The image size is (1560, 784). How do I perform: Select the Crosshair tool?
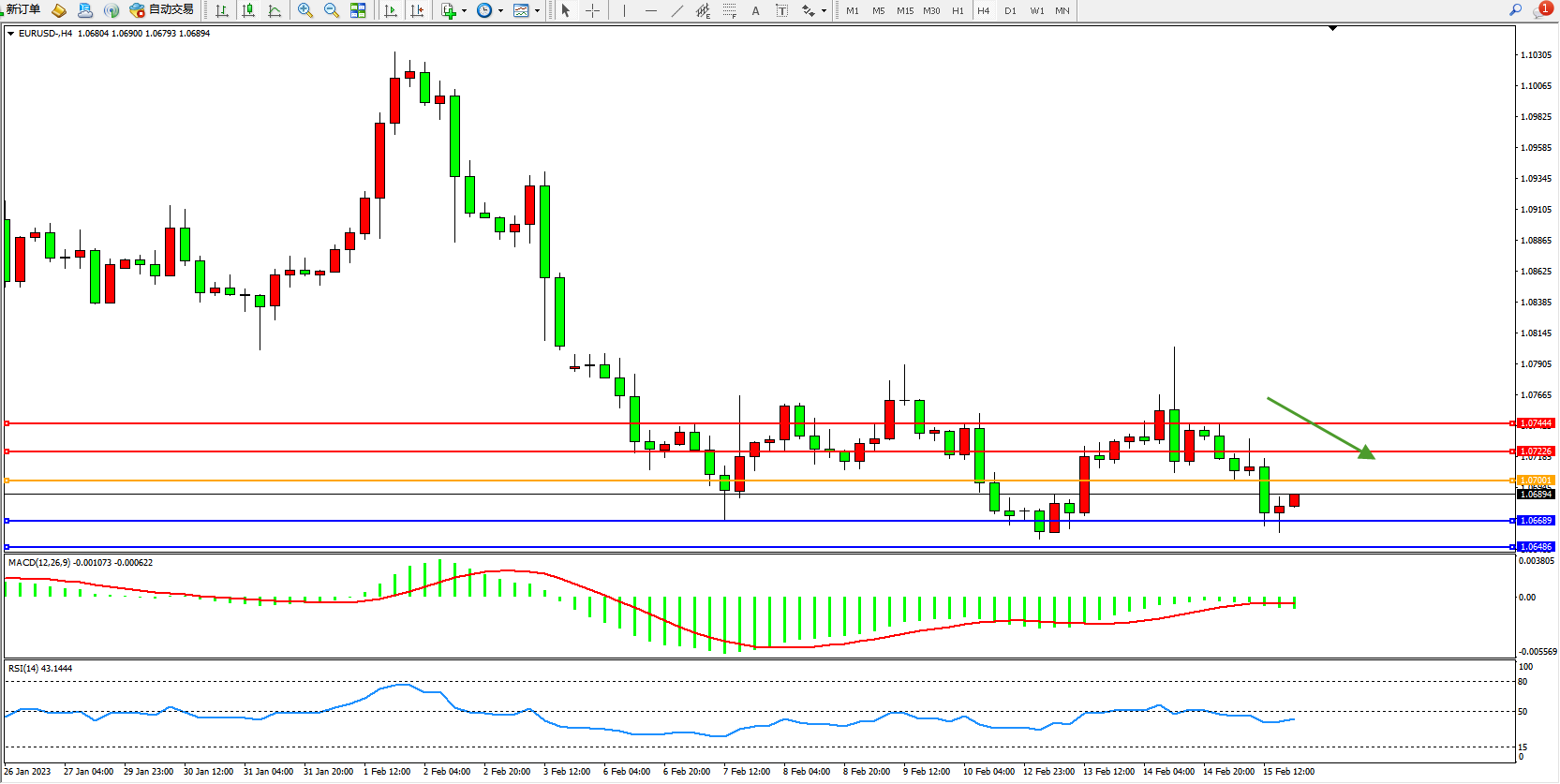[592, 10]
